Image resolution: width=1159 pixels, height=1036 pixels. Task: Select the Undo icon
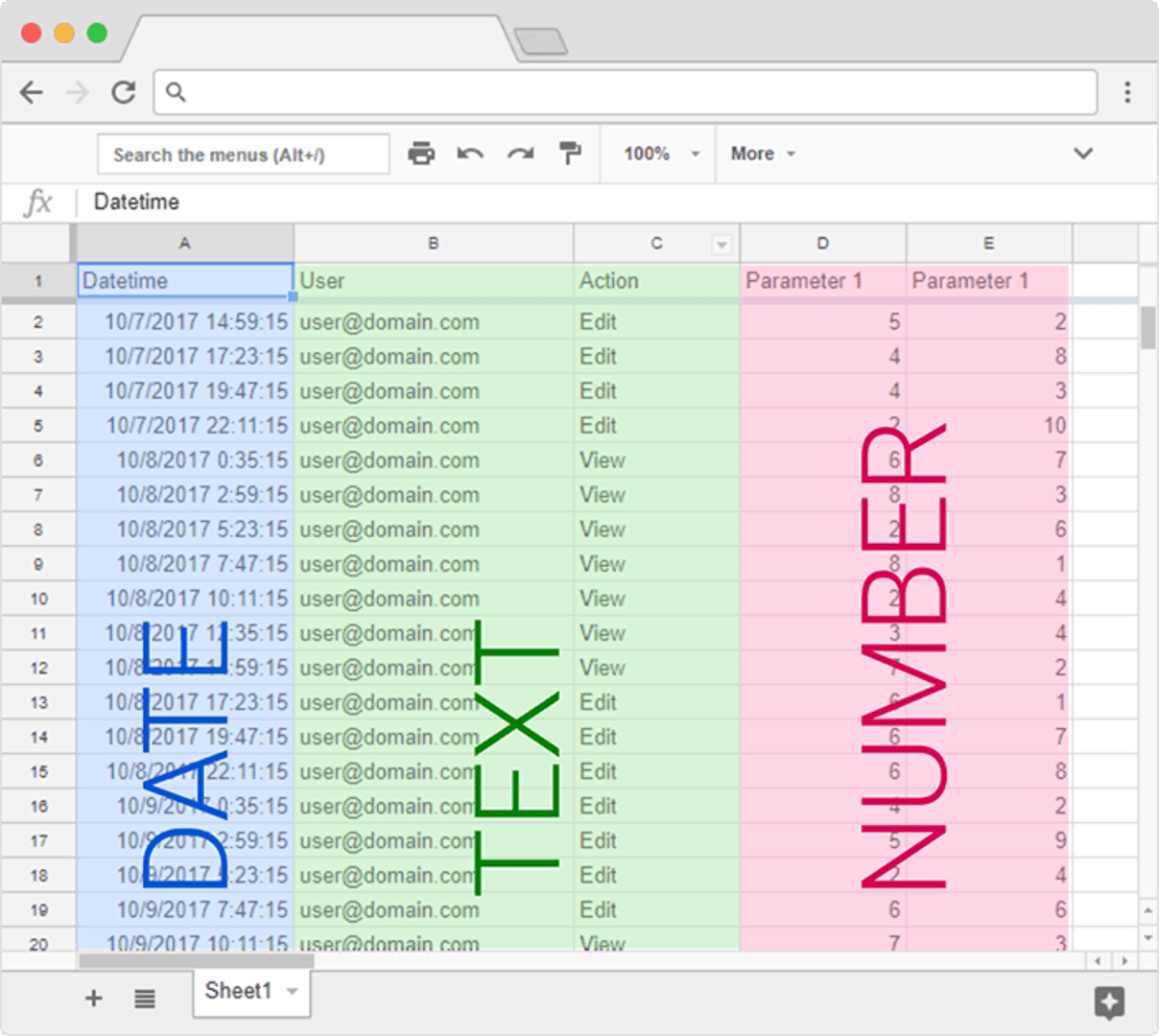tap(470, 153)
